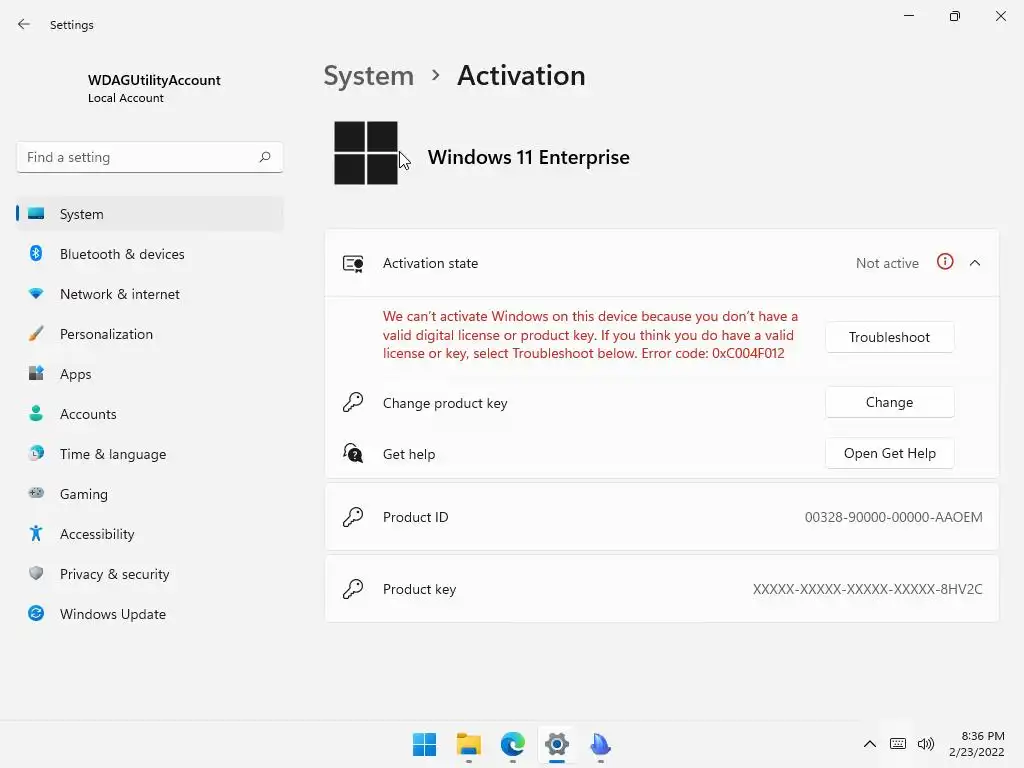Click the red activation error message

tap(590, 335)
